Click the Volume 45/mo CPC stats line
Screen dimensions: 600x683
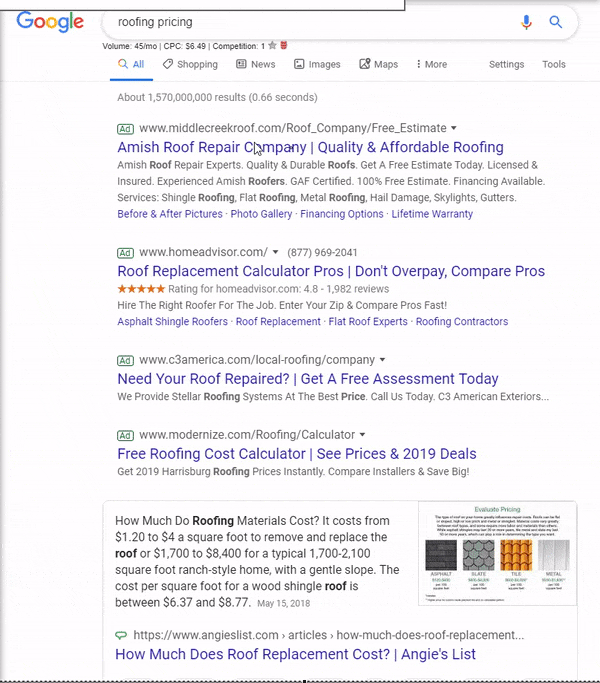[183, 46]
